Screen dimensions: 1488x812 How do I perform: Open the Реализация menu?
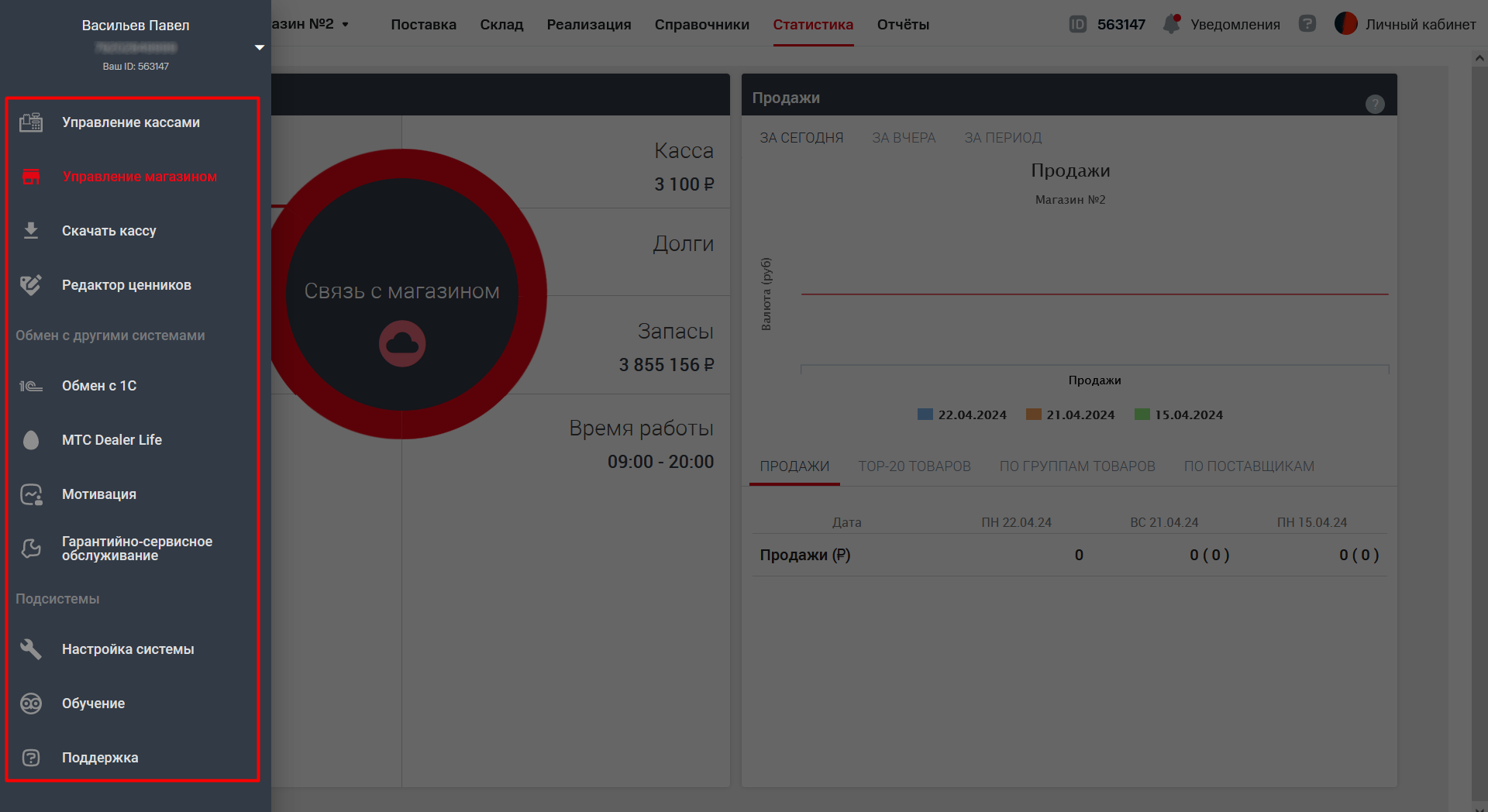[589, 24]
